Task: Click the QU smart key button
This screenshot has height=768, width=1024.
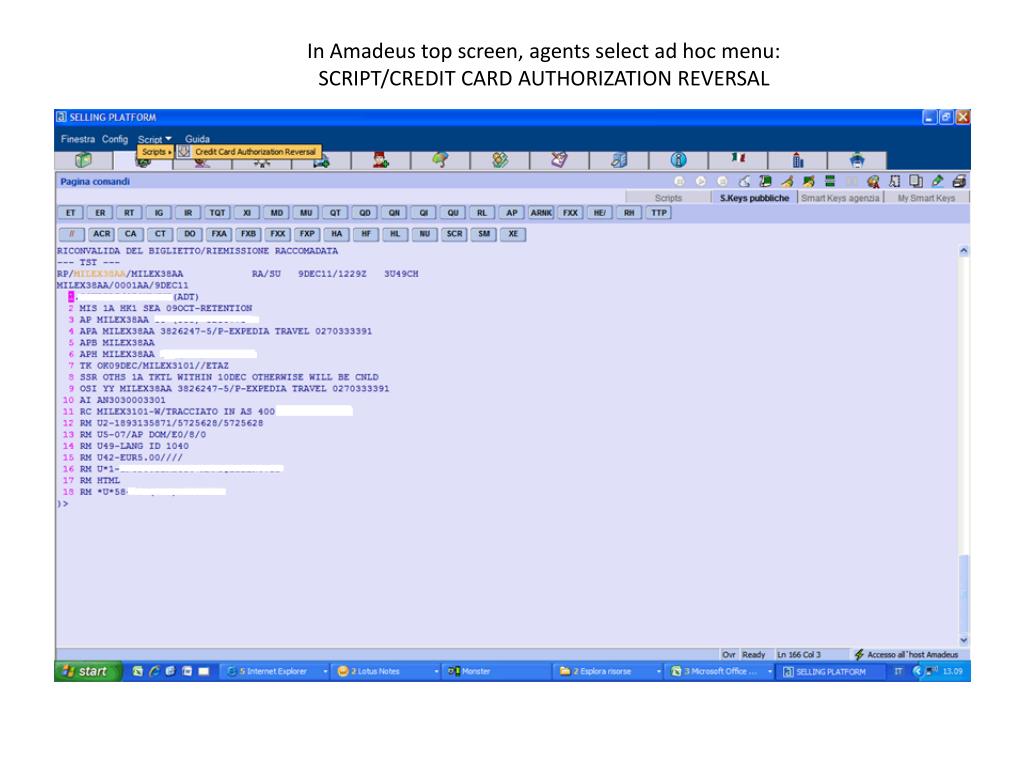Action: point(453,213)
